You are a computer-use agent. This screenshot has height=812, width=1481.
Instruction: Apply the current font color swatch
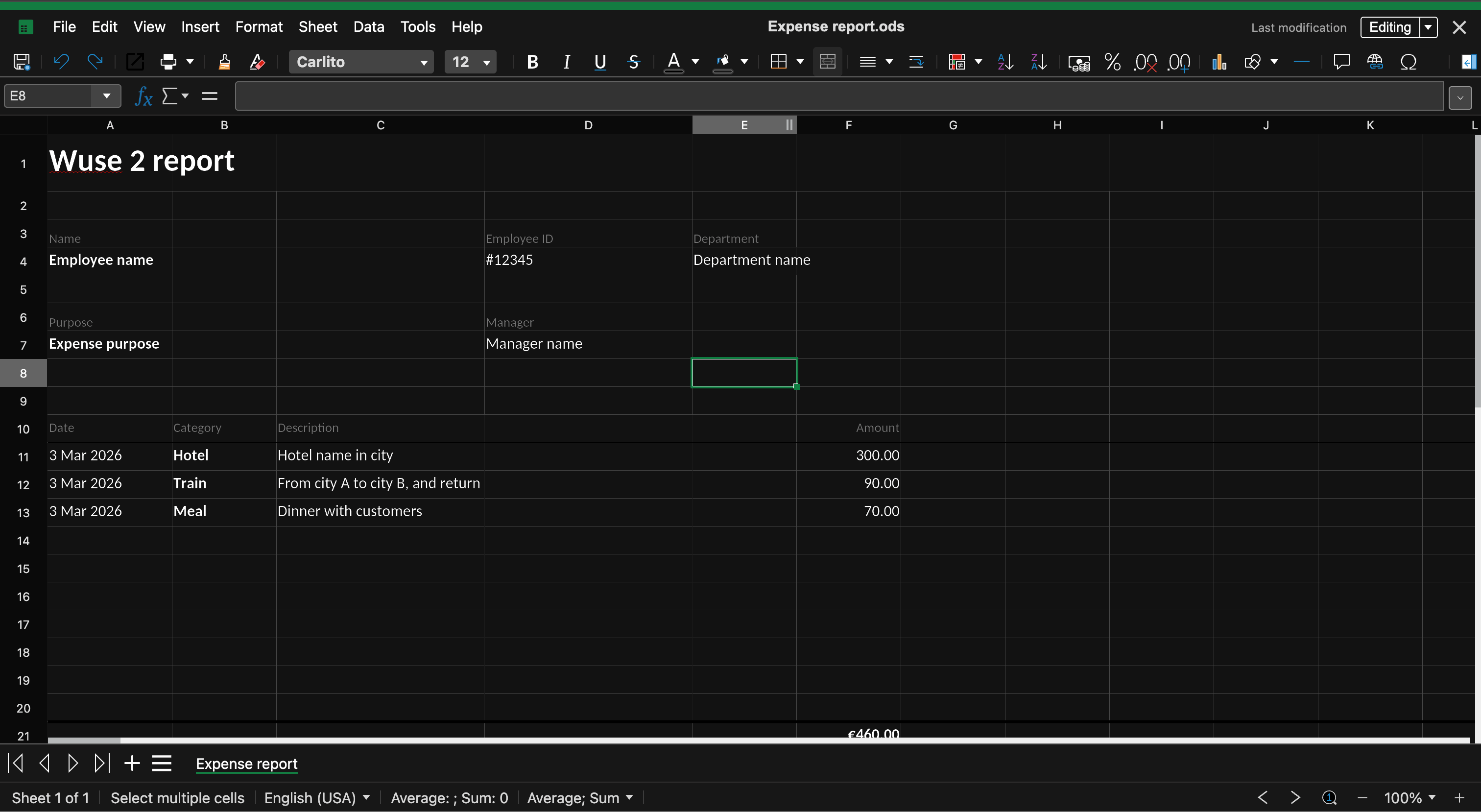pyautogui.click(x=674, y=62)
